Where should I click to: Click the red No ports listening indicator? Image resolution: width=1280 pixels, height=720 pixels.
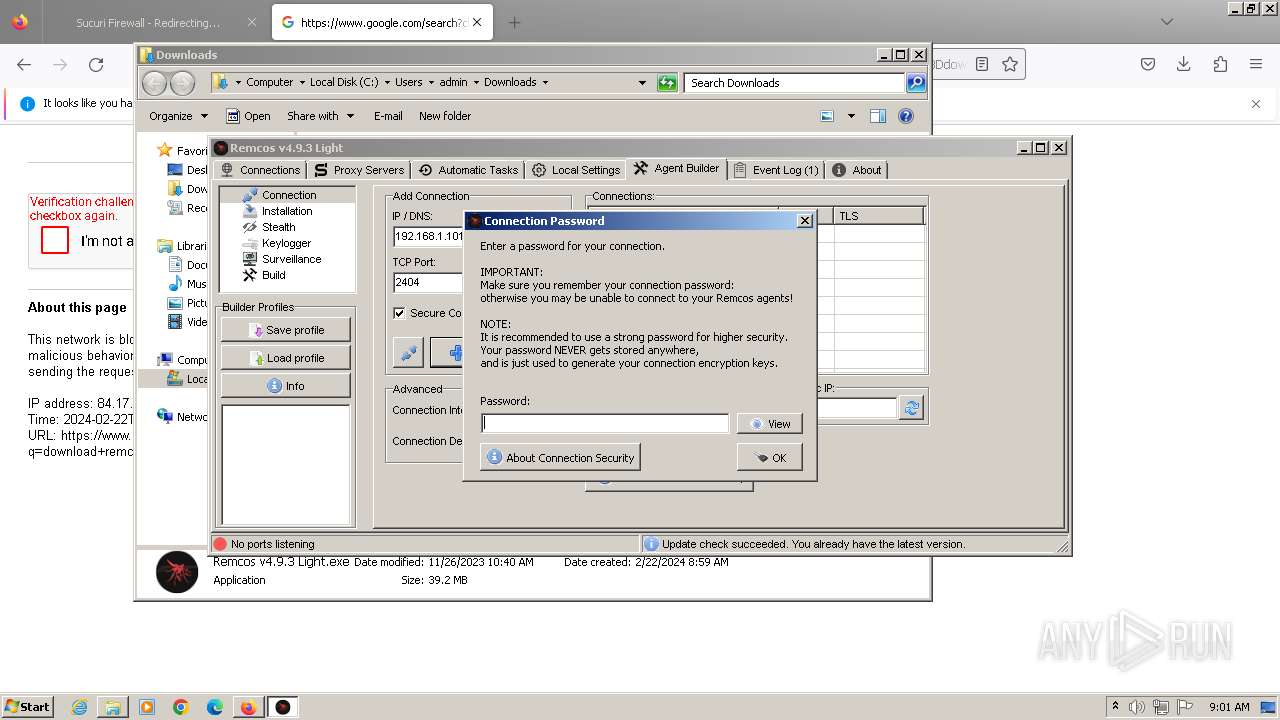tap(221, 544)
